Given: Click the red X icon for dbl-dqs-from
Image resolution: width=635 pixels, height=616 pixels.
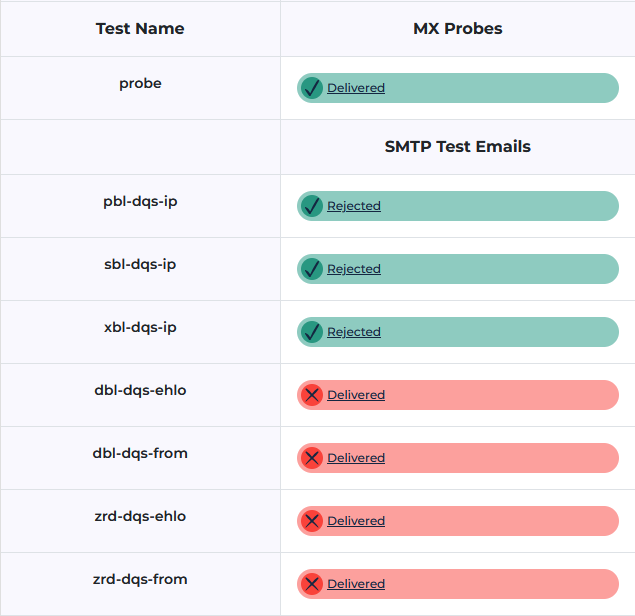Looking at the screenshot, I should coord(311,458).
